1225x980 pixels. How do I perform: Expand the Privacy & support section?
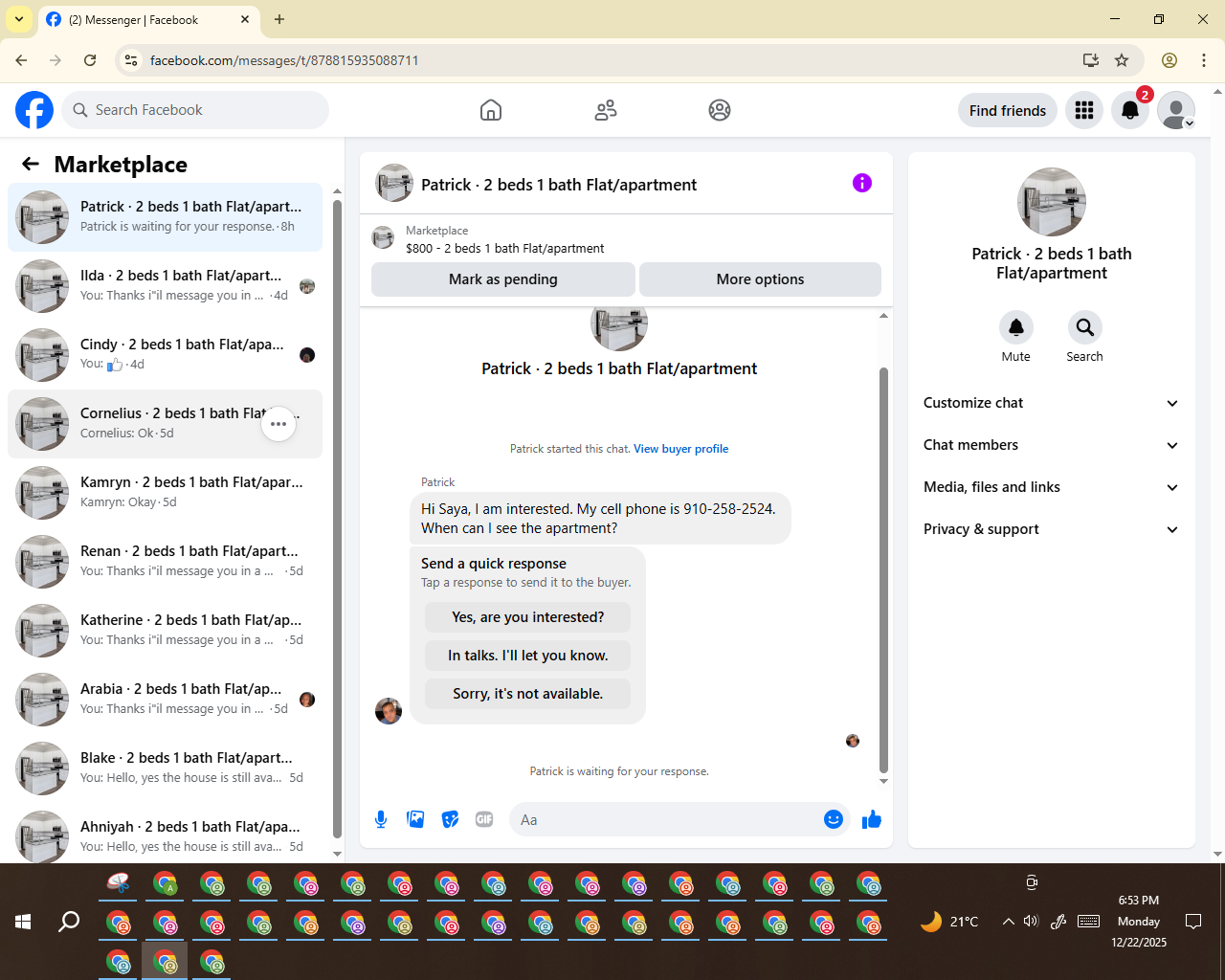[x=1051, y=529]
